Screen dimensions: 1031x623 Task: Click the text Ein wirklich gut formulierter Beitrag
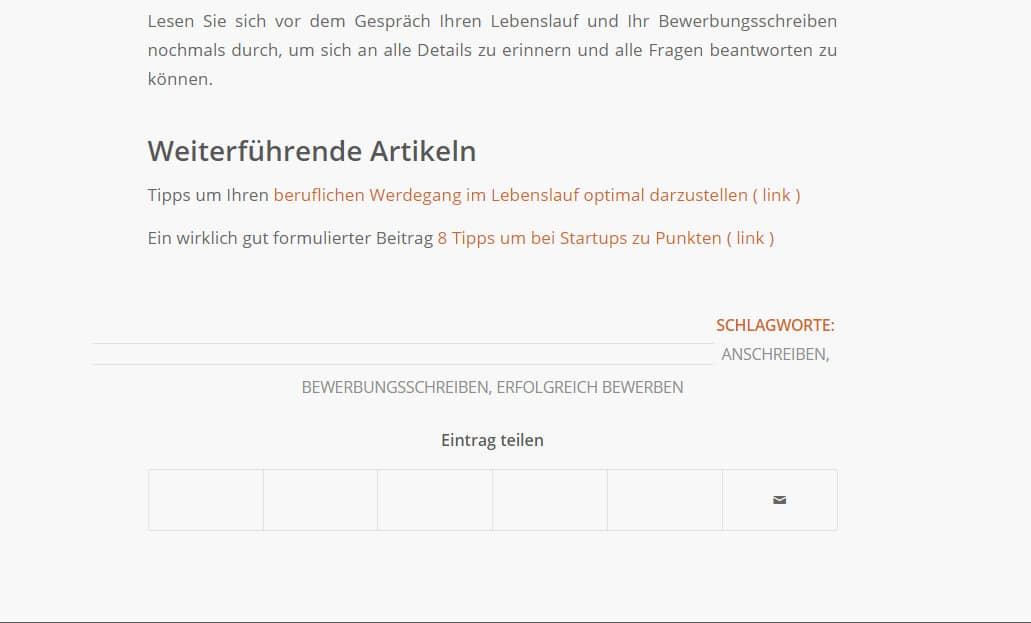[x=291, y=238]
